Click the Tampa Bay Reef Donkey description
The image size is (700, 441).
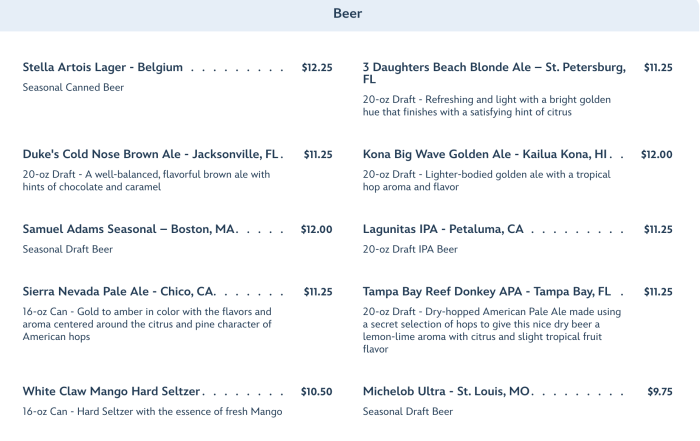(x=492, y=330)
